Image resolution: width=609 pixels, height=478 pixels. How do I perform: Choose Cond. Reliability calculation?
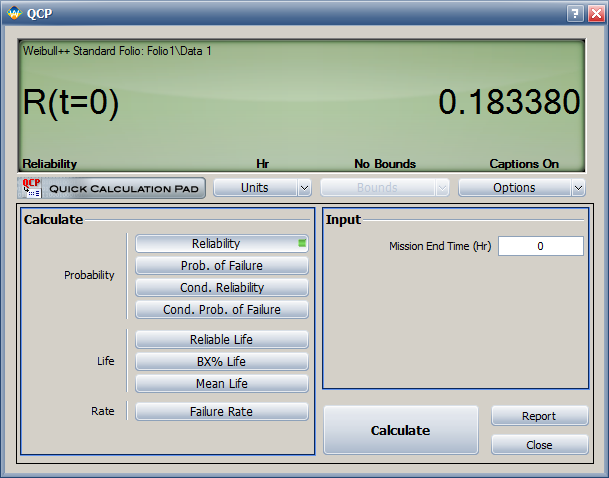click(x=221, y=288)
